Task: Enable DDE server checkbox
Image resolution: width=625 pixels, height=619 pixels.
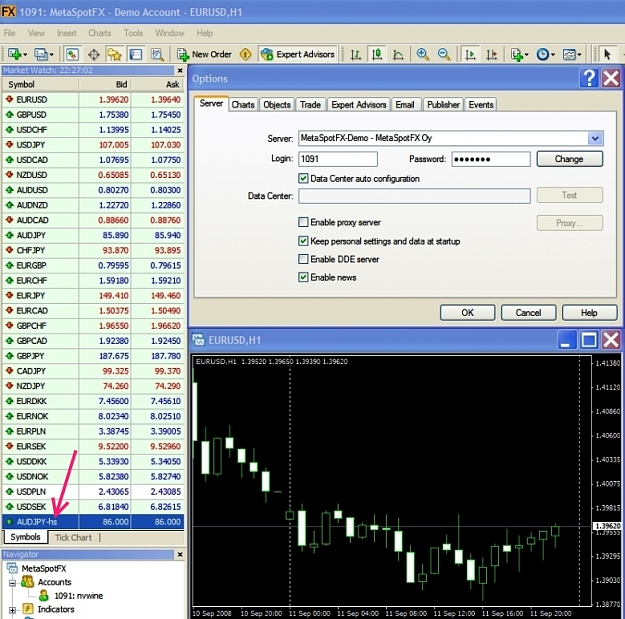Action: point(303,259)
